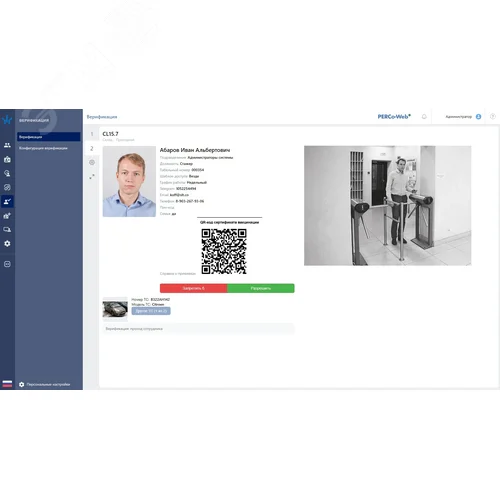Click the name Абаров Иван Альберлович
The image size is (500, 500).
click(x=195, y=150)
